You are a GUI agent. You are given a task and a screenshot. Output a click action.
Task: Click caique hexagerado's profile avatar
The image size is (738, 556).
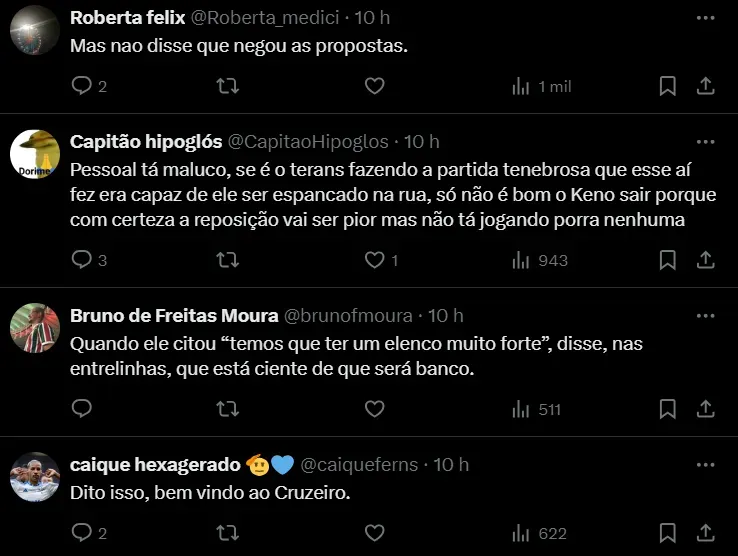click(x=35, y=477)
